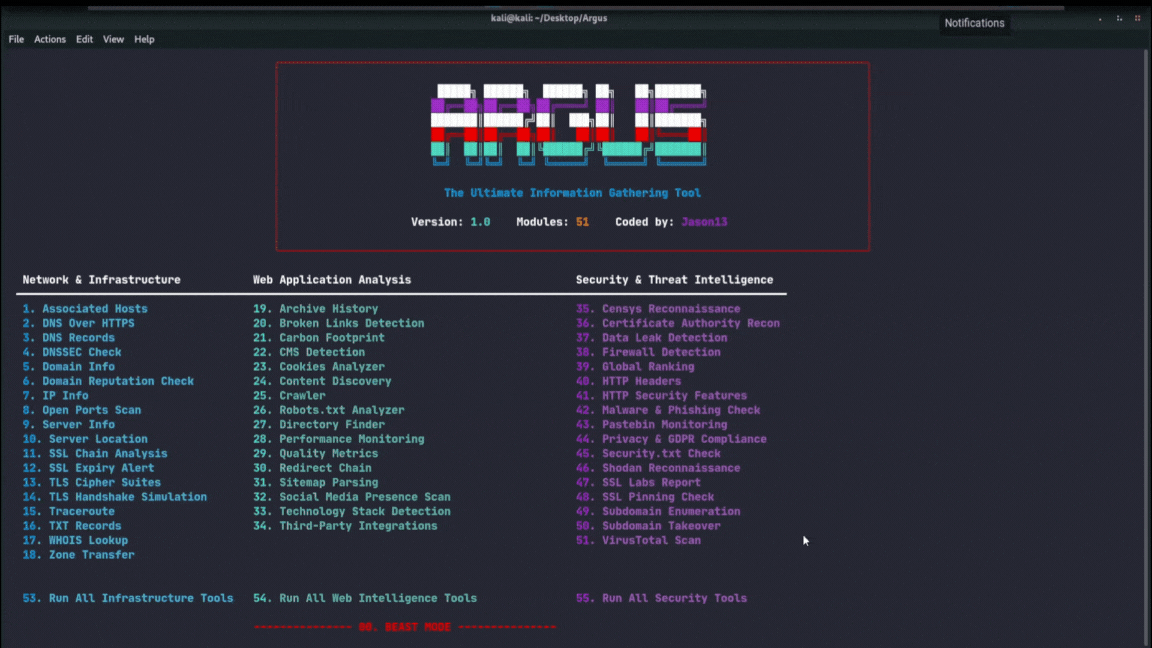
Task: Click the ARGUS ASCII art logo
Action: [x=568, y=125]
